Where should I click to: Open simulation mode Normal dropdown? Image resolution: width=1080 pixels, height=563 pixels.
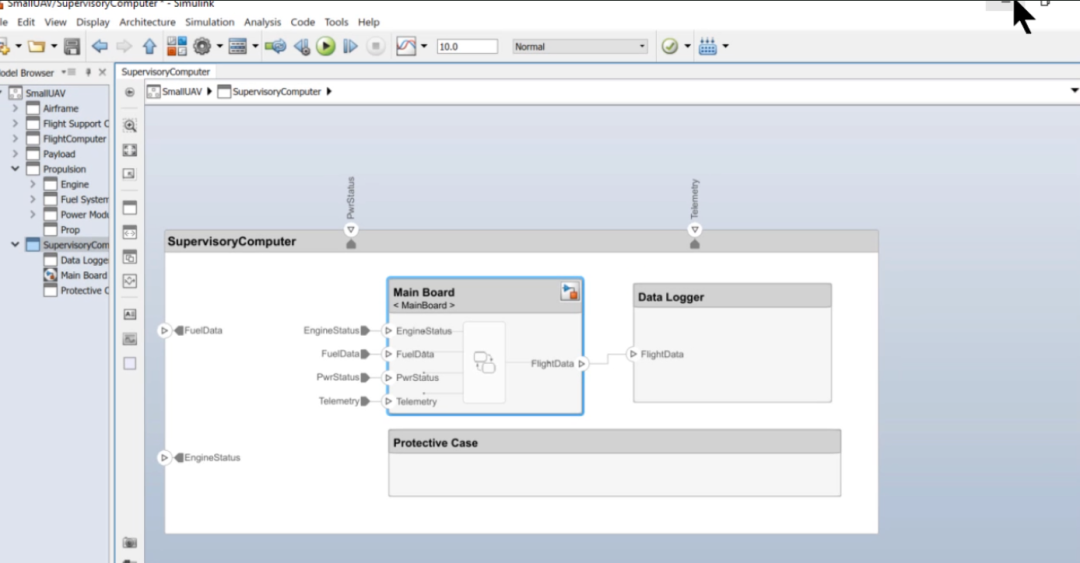click(x=580, y=46)
